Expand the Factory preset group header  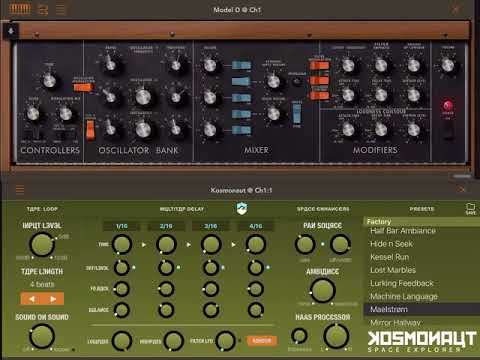(421, 221)
